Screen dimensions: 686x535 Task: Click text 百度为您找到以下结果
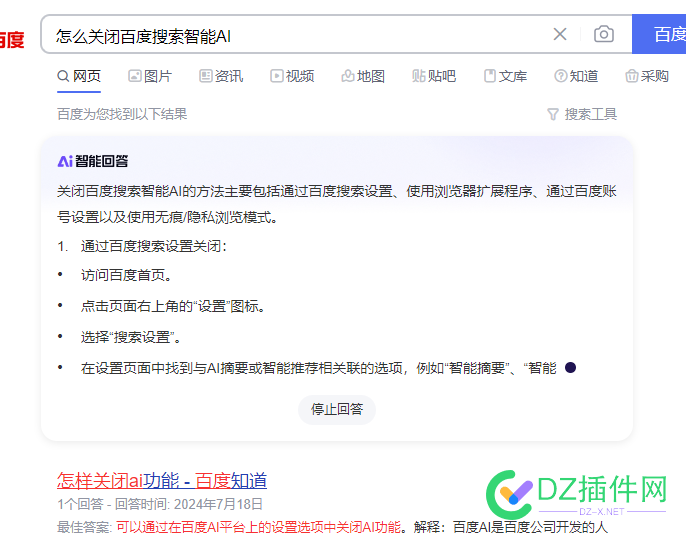(122, 114)
